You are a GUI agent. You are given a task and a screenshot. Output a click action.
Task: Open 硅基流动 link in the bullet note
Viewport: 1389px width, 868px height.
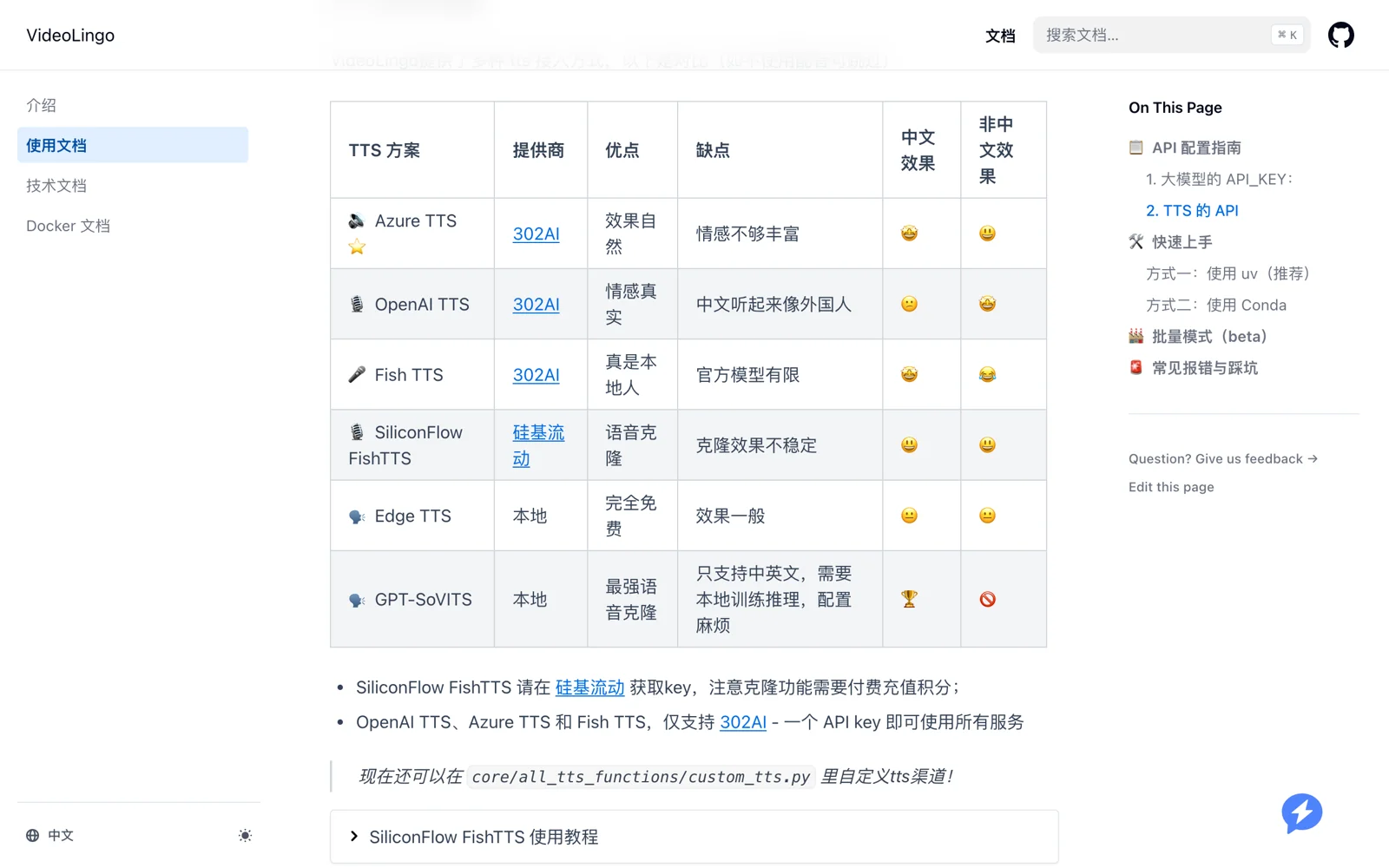(x=589, y=687)
